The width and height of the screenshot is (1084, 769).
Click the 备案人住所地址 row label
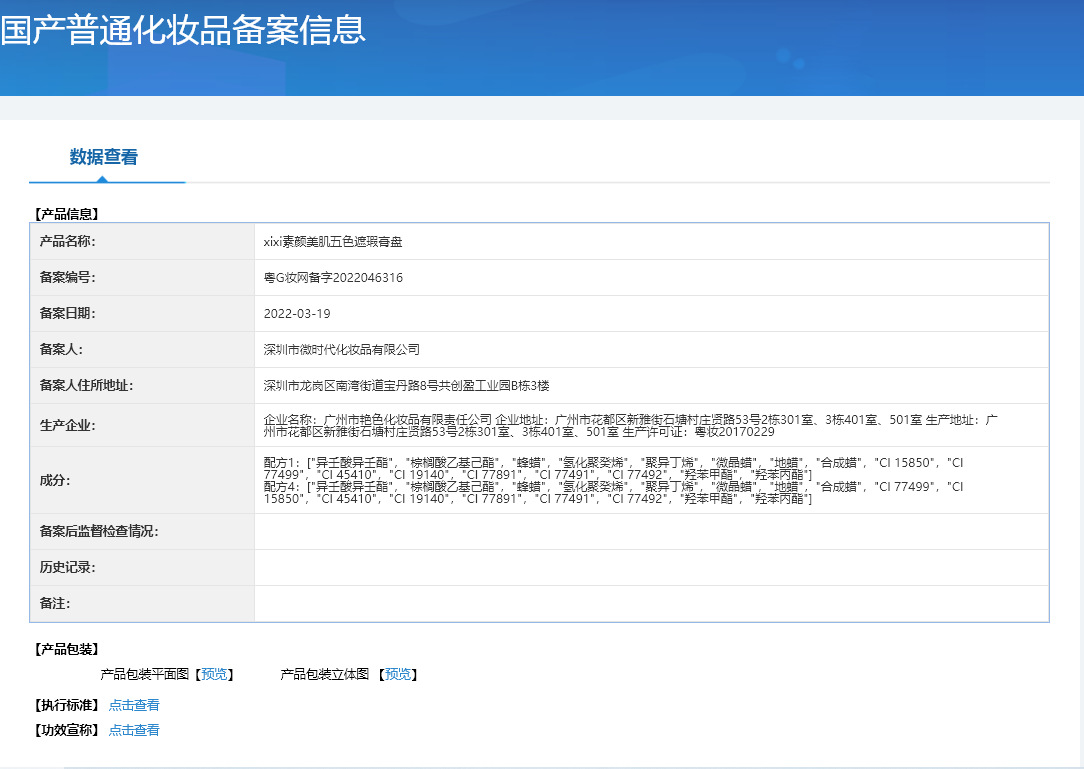click(x=86, y=386)
